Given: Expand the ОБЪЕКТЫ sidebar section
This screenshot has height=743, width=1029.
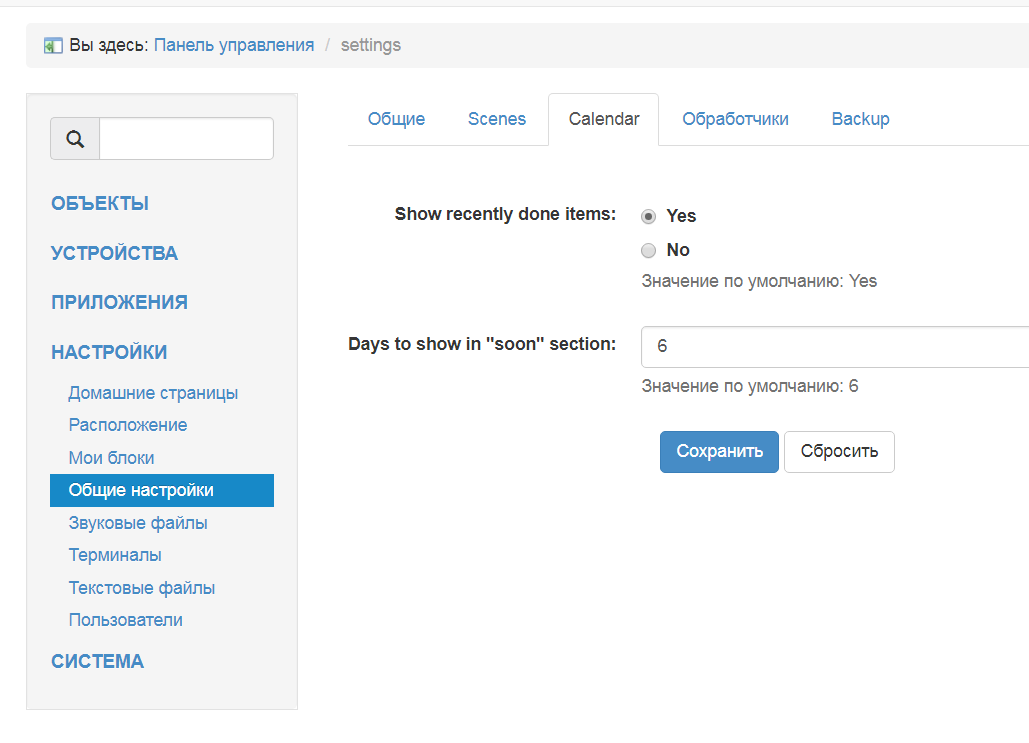Looking at the screenshot, I should coord(100,204).
